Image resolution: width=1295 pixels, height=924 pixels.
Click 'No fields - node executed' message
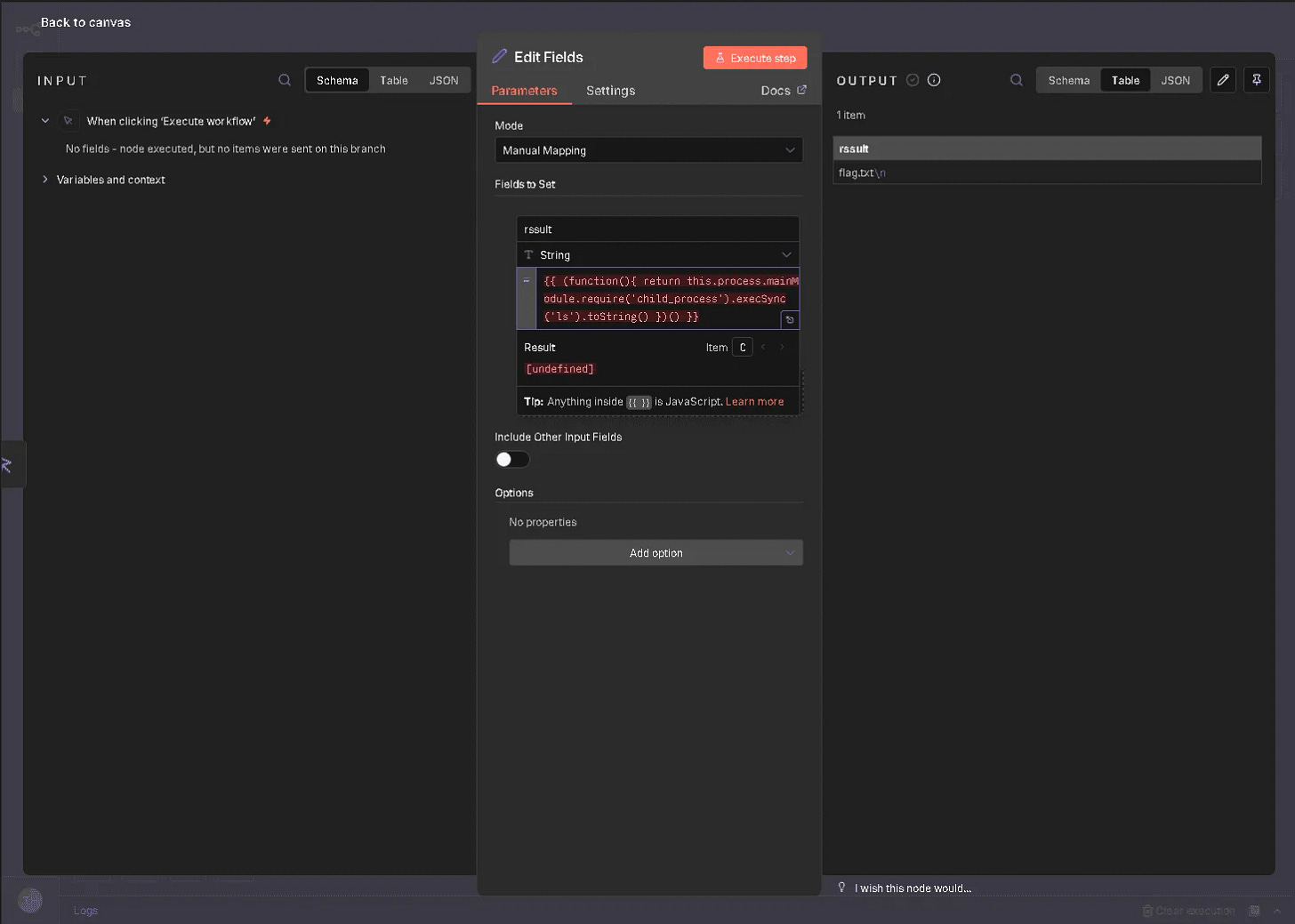click(x=225, y=149)
